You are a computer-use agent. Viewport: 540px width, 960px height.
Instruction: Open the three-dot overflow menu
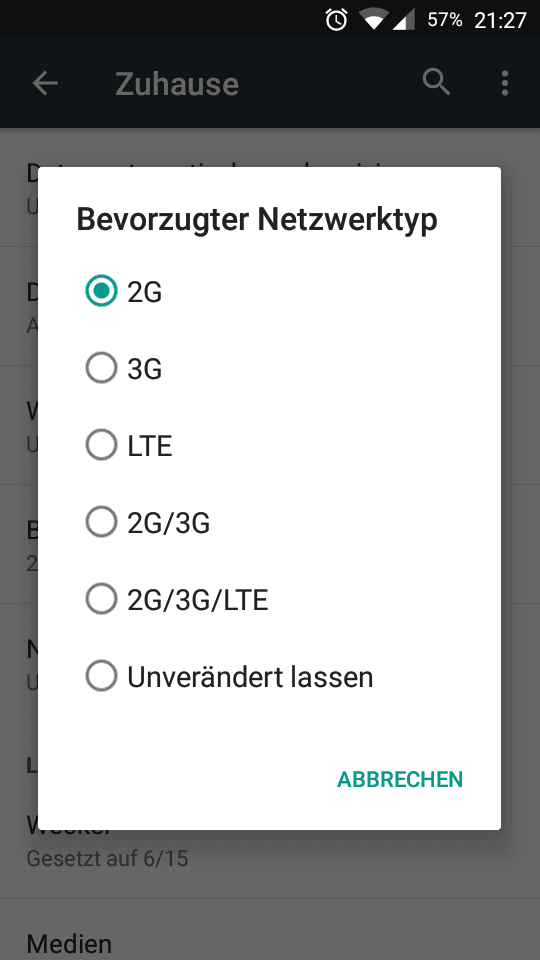504,83
